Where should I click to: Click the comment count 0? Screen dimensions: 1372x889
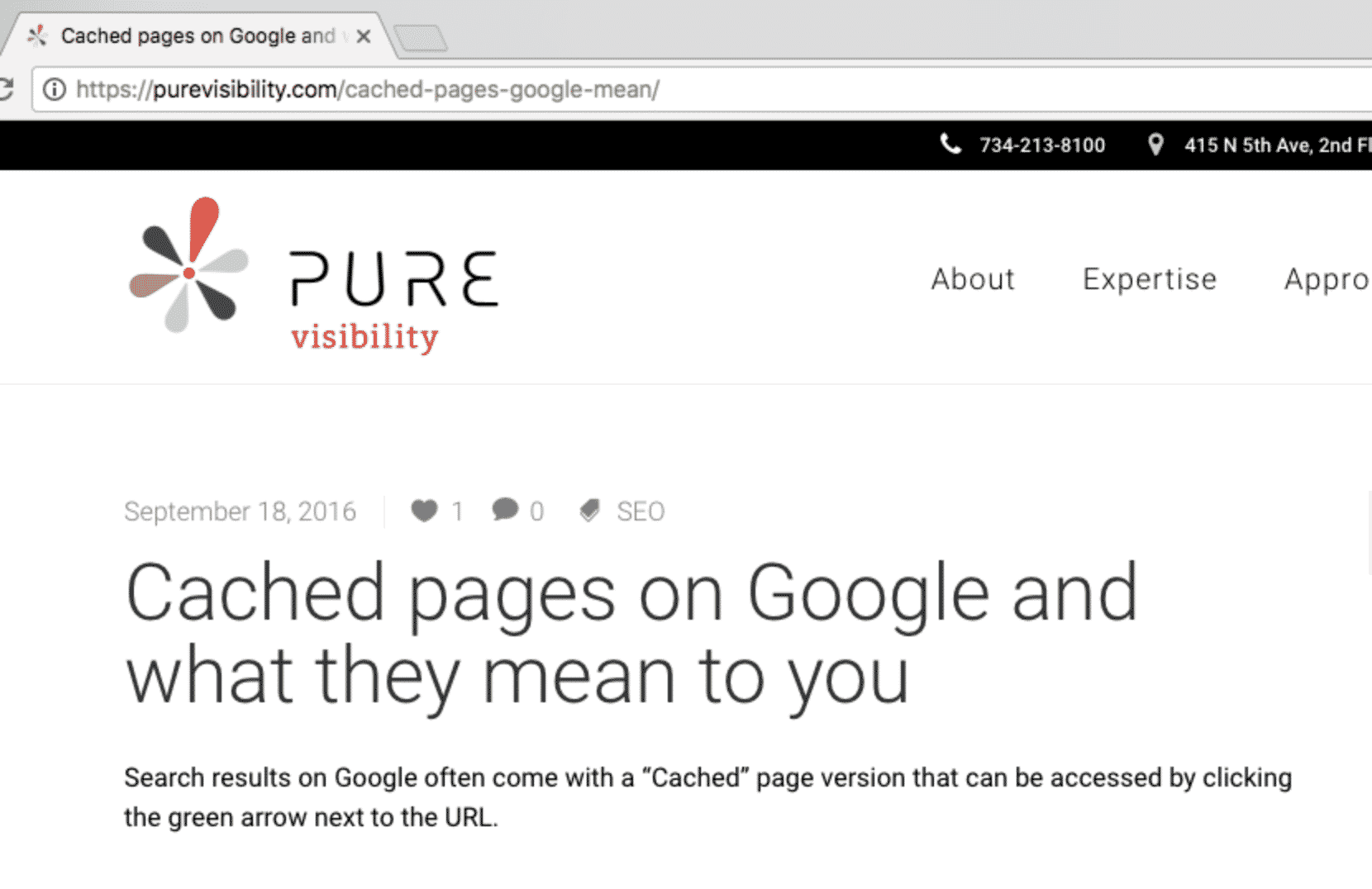click(536, 512)
